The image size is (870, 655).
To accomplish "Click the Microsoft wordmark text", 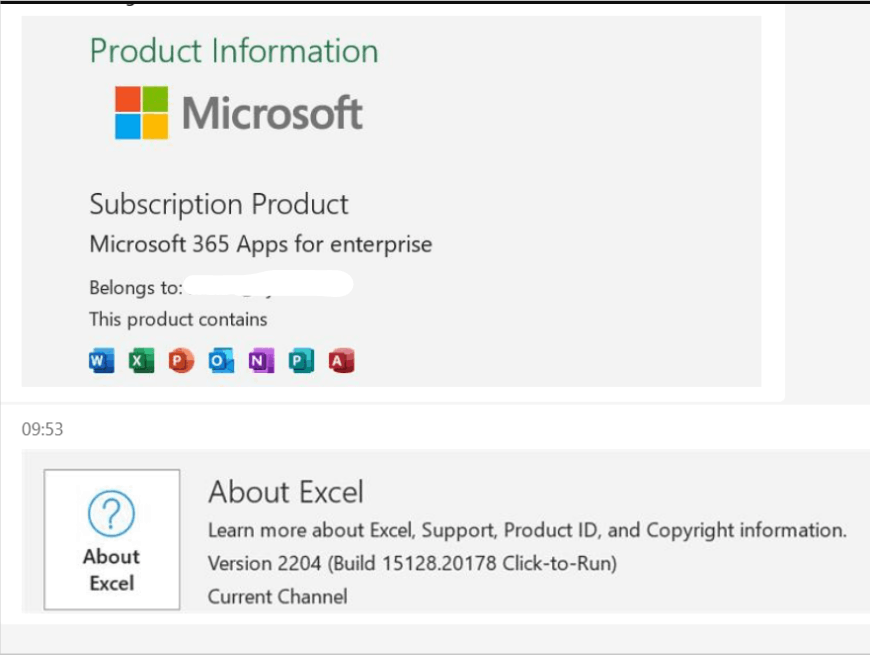I will point(272,113).
